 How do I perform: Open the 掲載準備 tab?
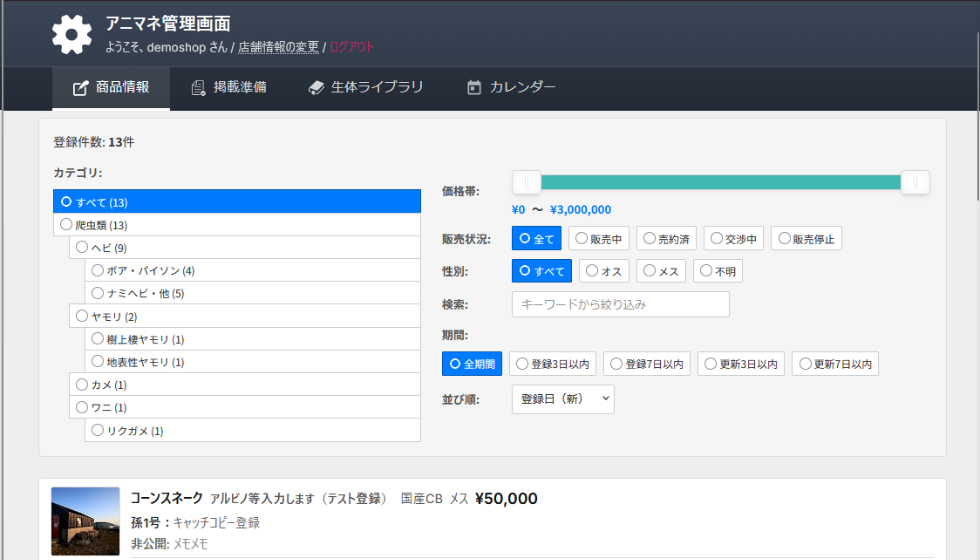pos(228,88)
